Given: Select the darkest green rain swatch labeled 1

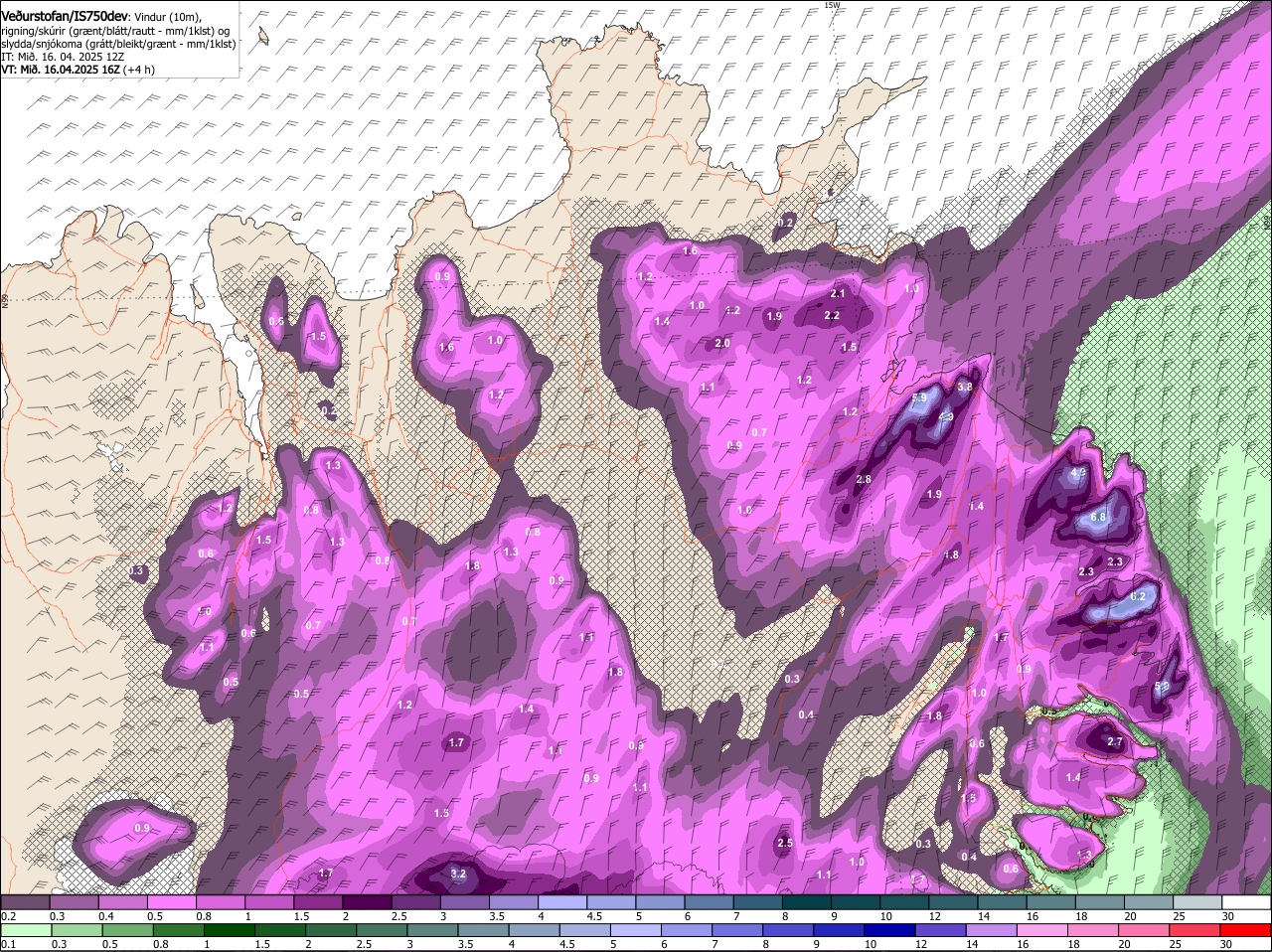Looking at the screenshot, I should tap(230, 931).
